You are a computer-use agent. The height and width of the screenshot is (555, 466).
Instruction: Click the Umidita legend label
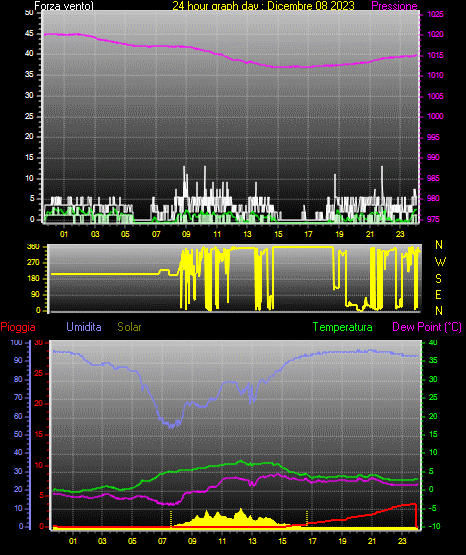point(84,327)
